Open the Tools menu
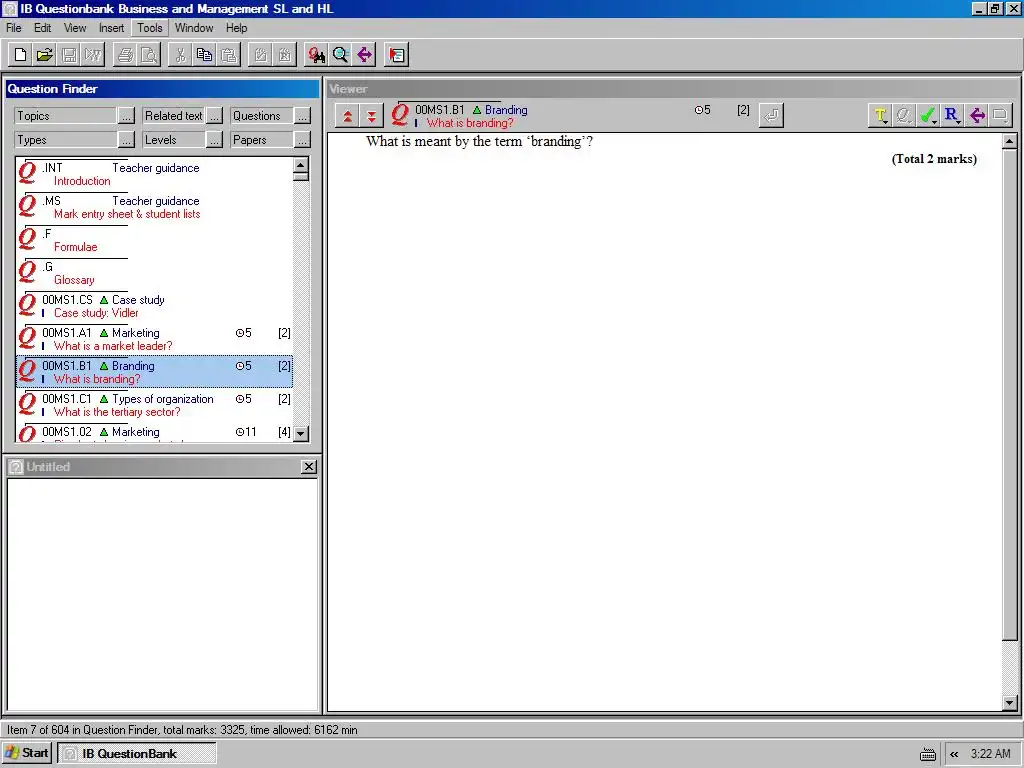Viewport: 1024px width, 768px height. 150,28
